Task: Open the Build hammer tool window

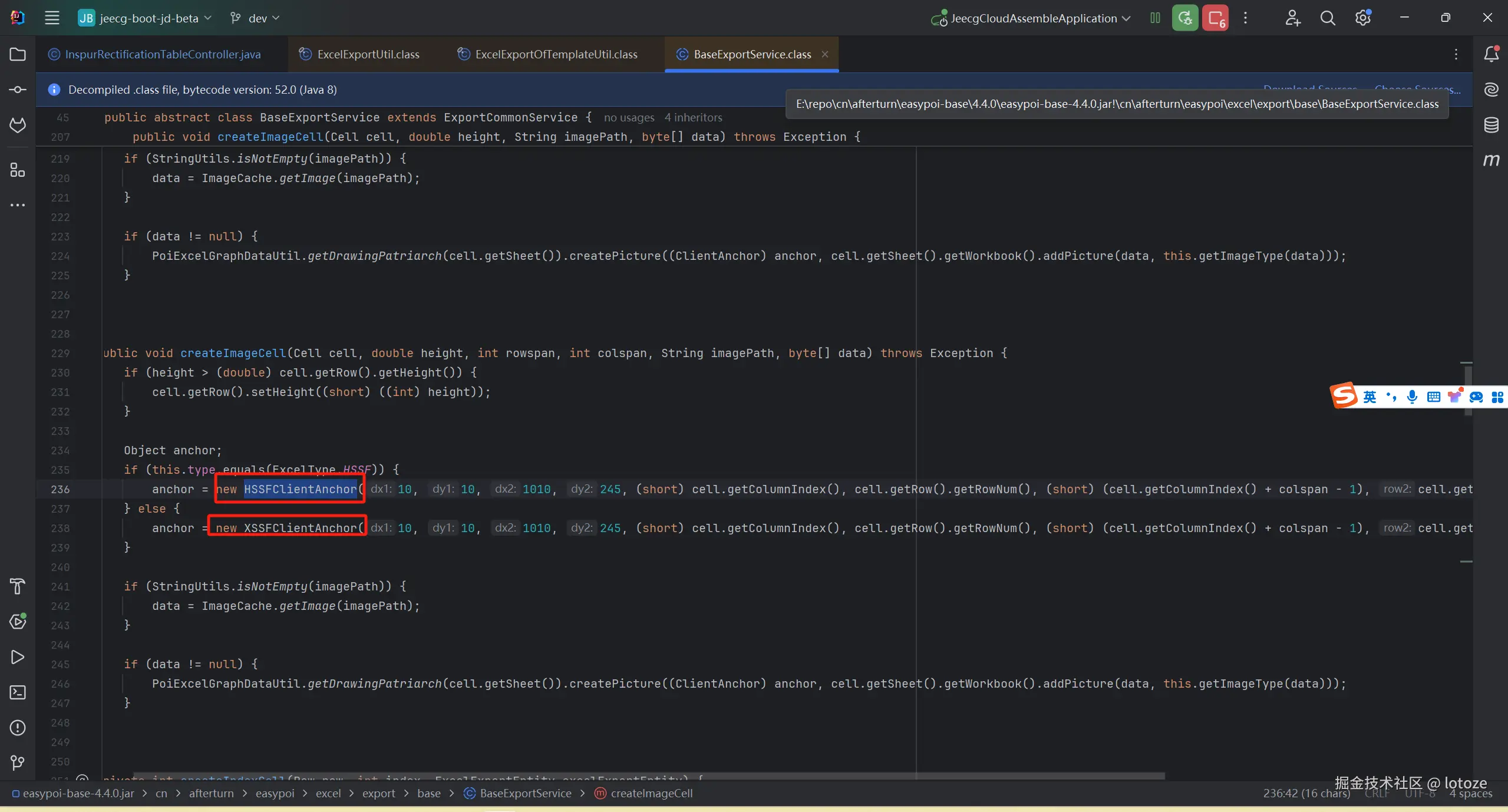Action: tap(18, 586)
